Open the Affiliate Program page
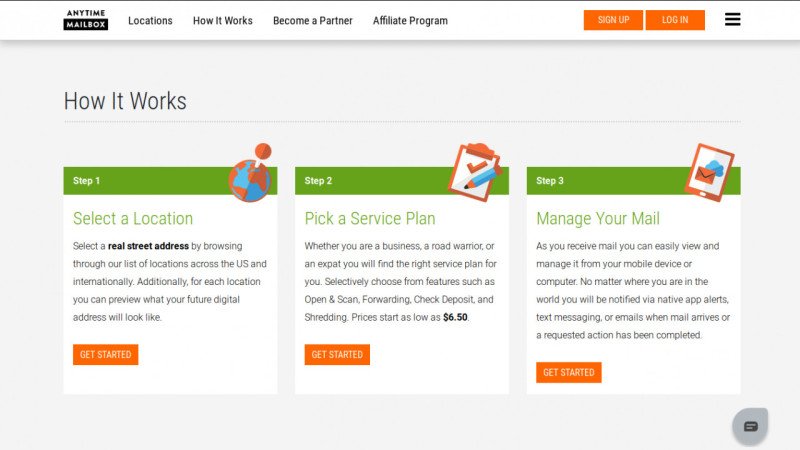The image size is (800, 450). [410, 20]
